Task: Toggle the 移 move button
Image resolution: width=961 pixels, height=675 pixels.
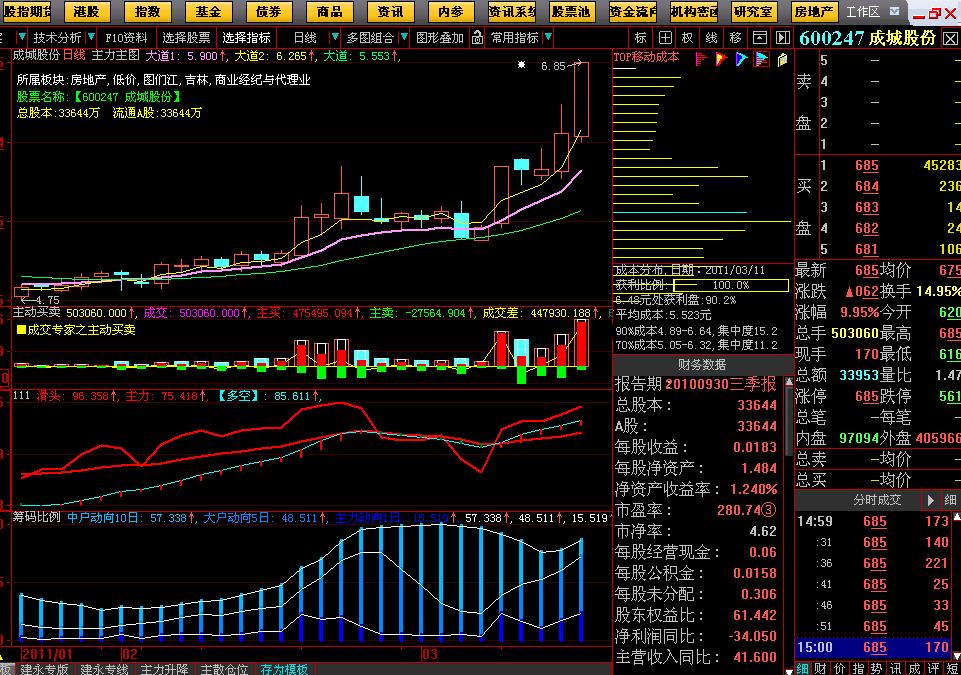Action: point(735,38)
